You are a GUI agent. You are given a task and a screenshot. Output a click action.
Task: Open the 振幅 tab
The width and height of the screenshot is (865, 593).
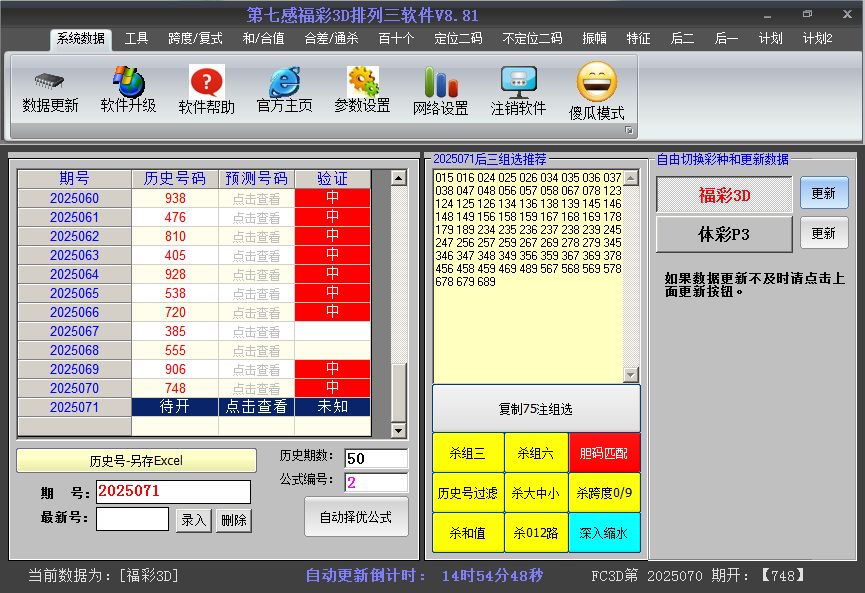(594, 39)
